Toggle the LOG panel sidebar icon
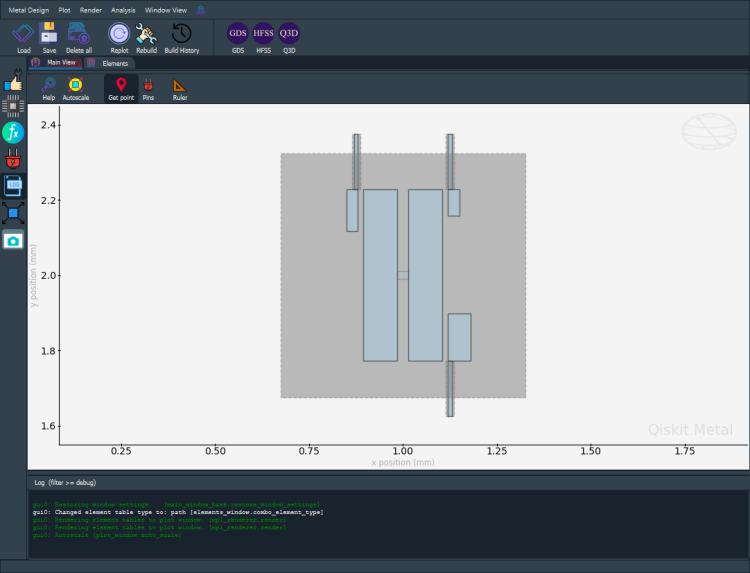Image resolution: width=750 pixels, height=573 pixels. [x=13, y=186]
